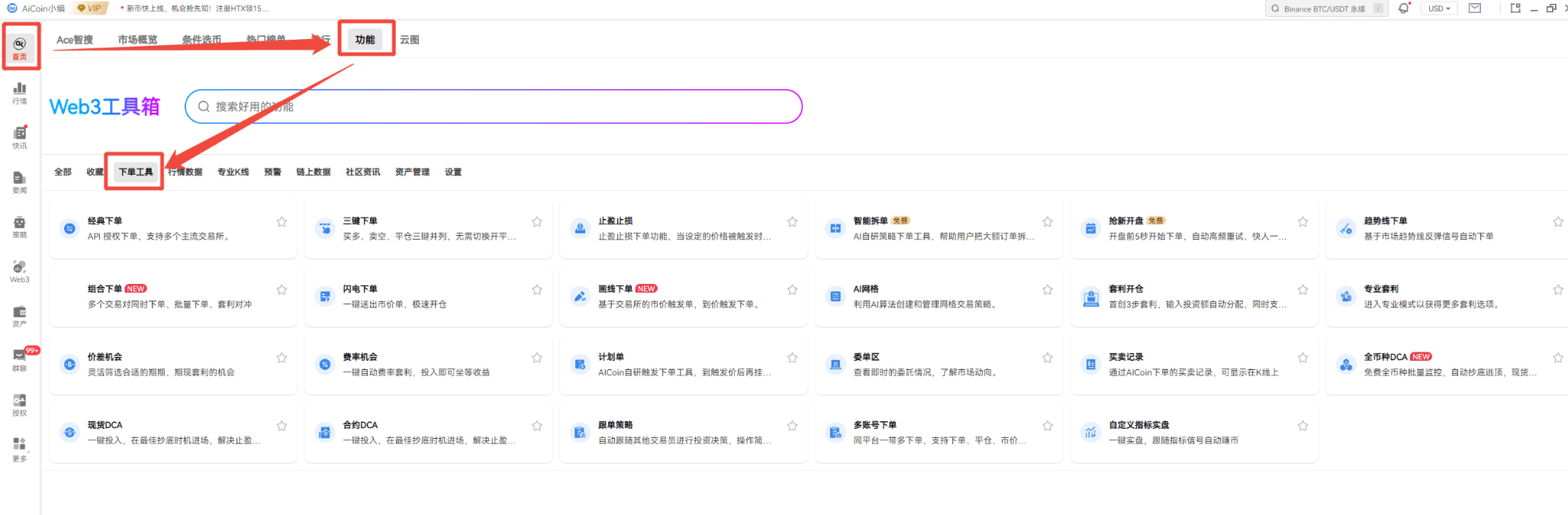Screen dimensions: 1568x515
Task: Select the 设置 category tab
Action: point(453,172)
